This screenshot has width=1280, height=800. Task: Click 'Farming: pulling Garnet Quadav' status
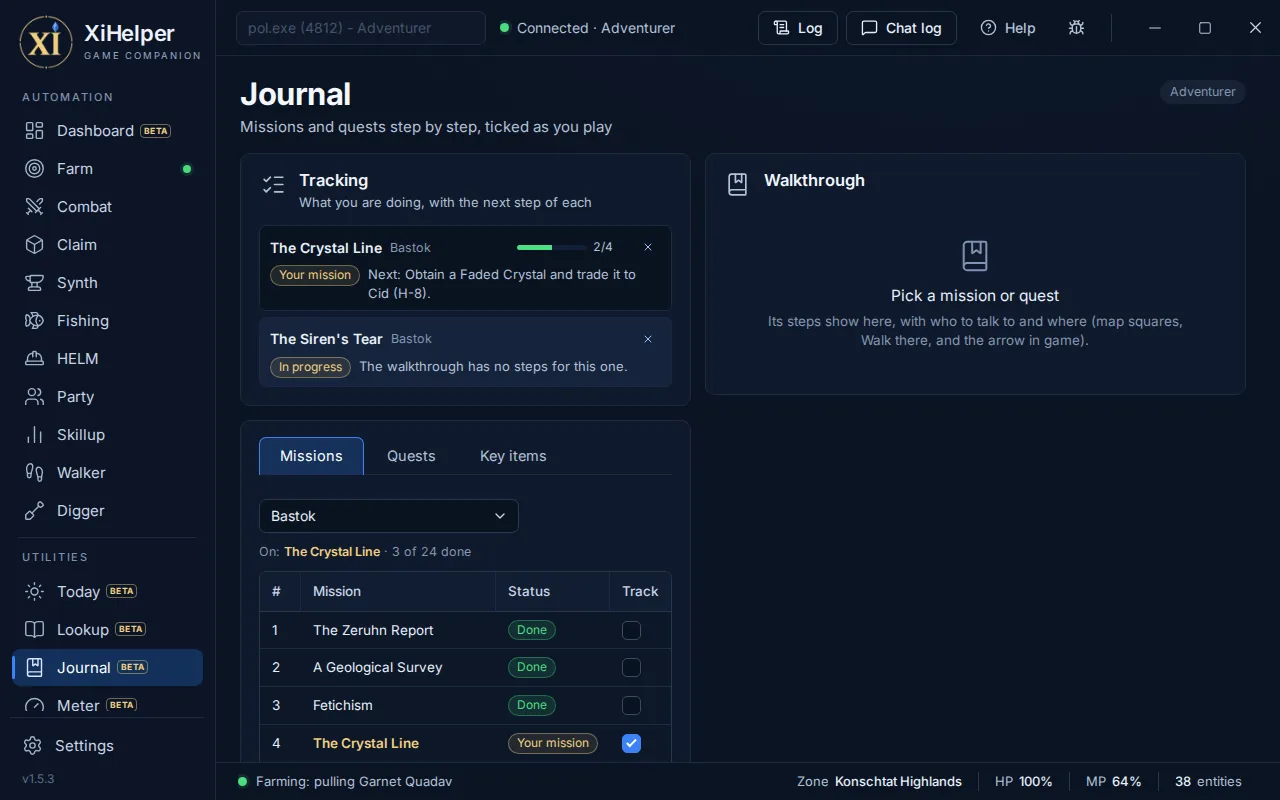tap(345, 782)
